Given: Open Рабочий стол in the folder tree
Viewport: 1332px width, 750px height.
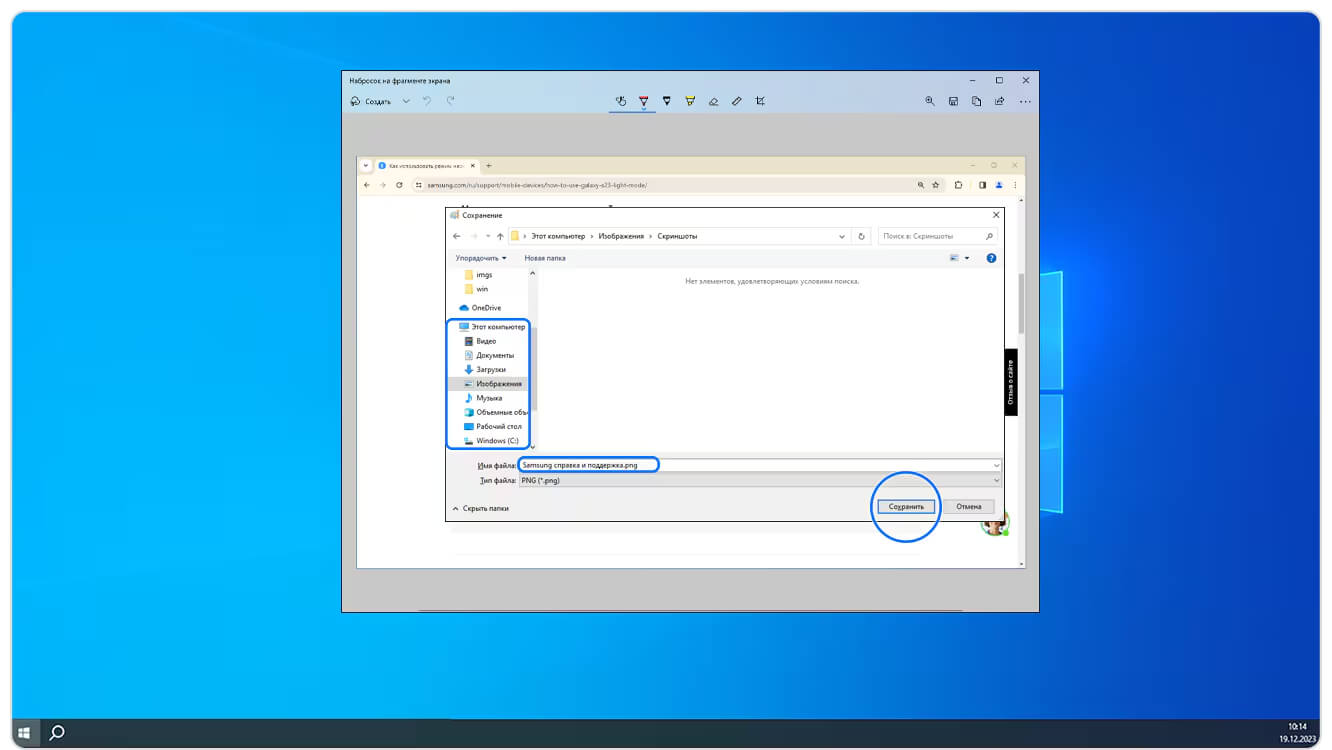Looking at the screenshot, I should tap(498, 427).
